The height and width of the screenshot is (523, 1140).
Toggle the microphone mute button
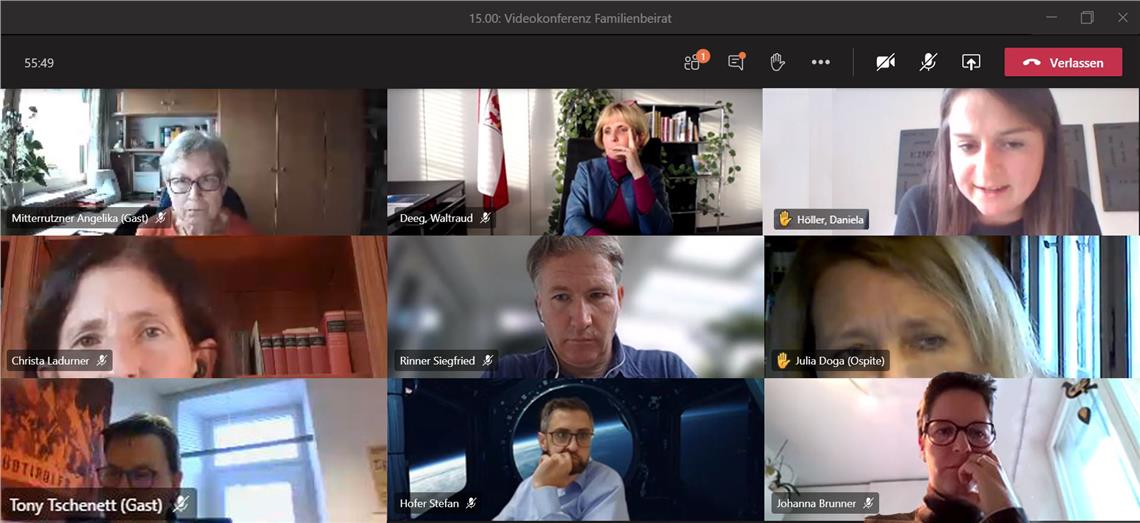coord(928,62)
